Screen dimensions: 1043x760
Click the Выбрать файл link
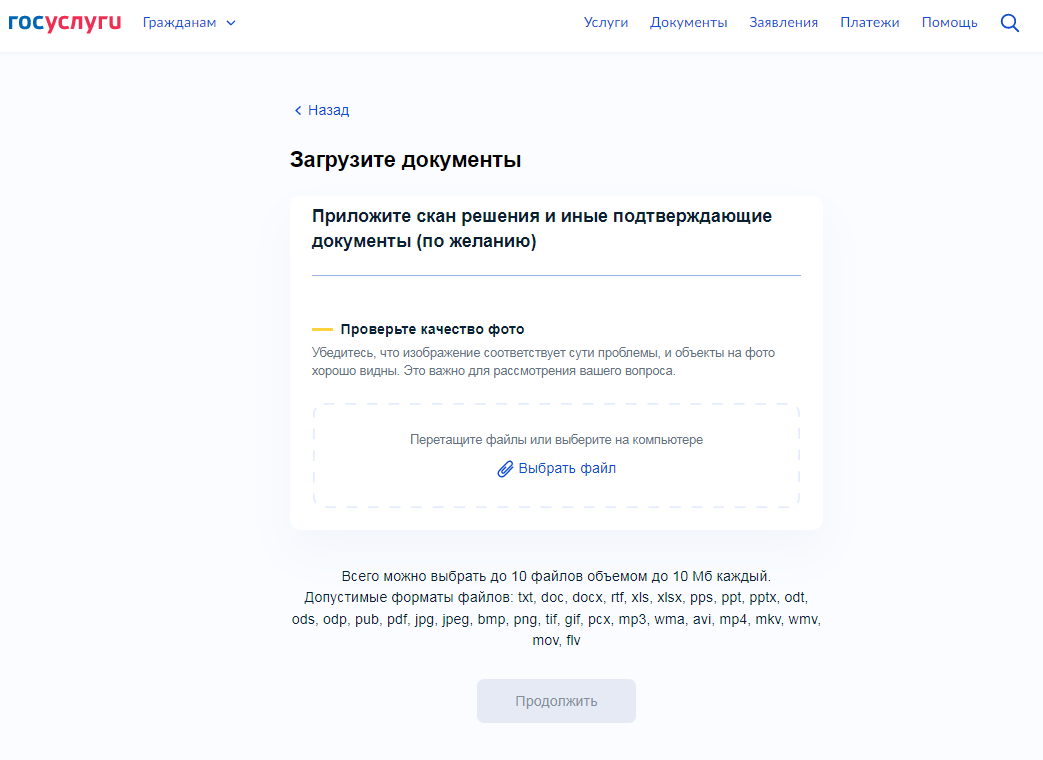(567, 468)
